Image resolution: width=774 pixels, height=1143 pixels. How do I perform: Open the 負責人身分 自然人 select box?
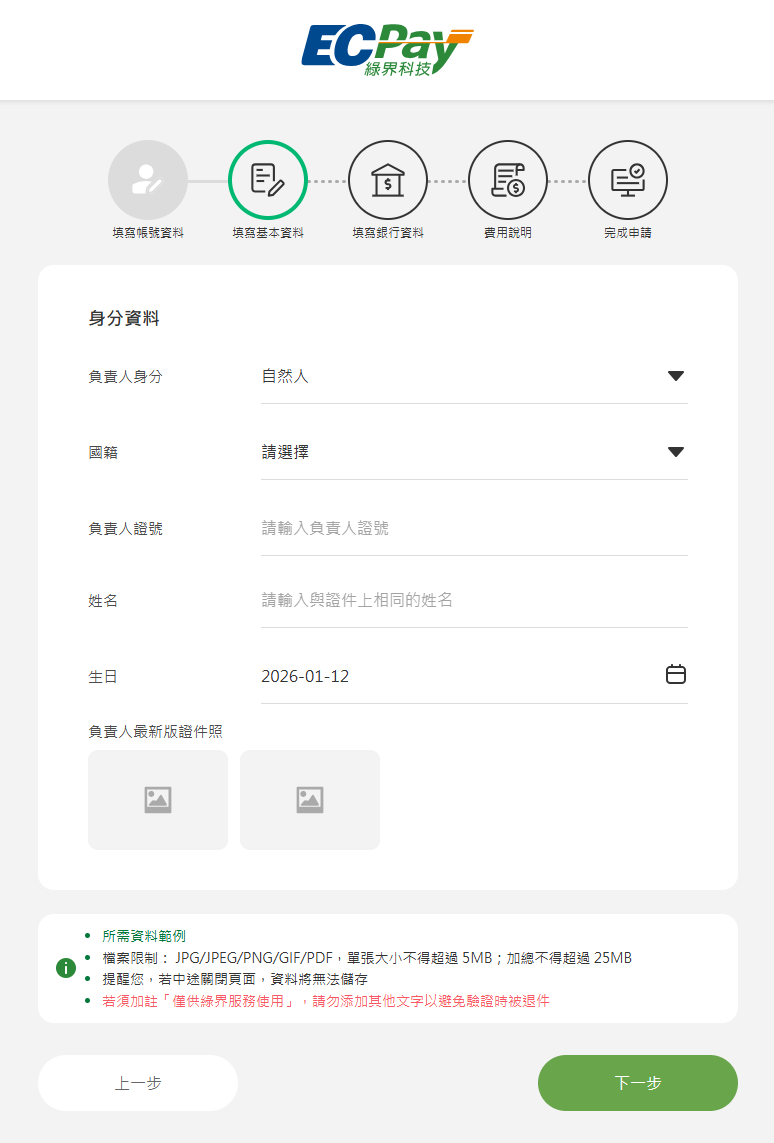pos(460,376)
